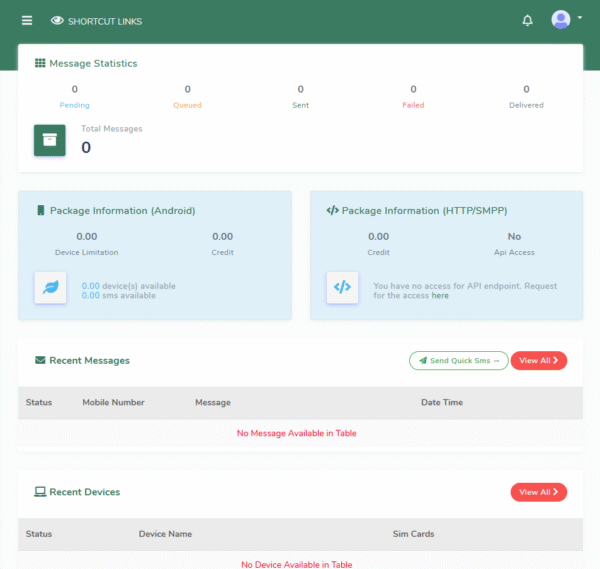Click the Delivered statistic label
The width and height of the screenshot is (600, 569).
526,105
